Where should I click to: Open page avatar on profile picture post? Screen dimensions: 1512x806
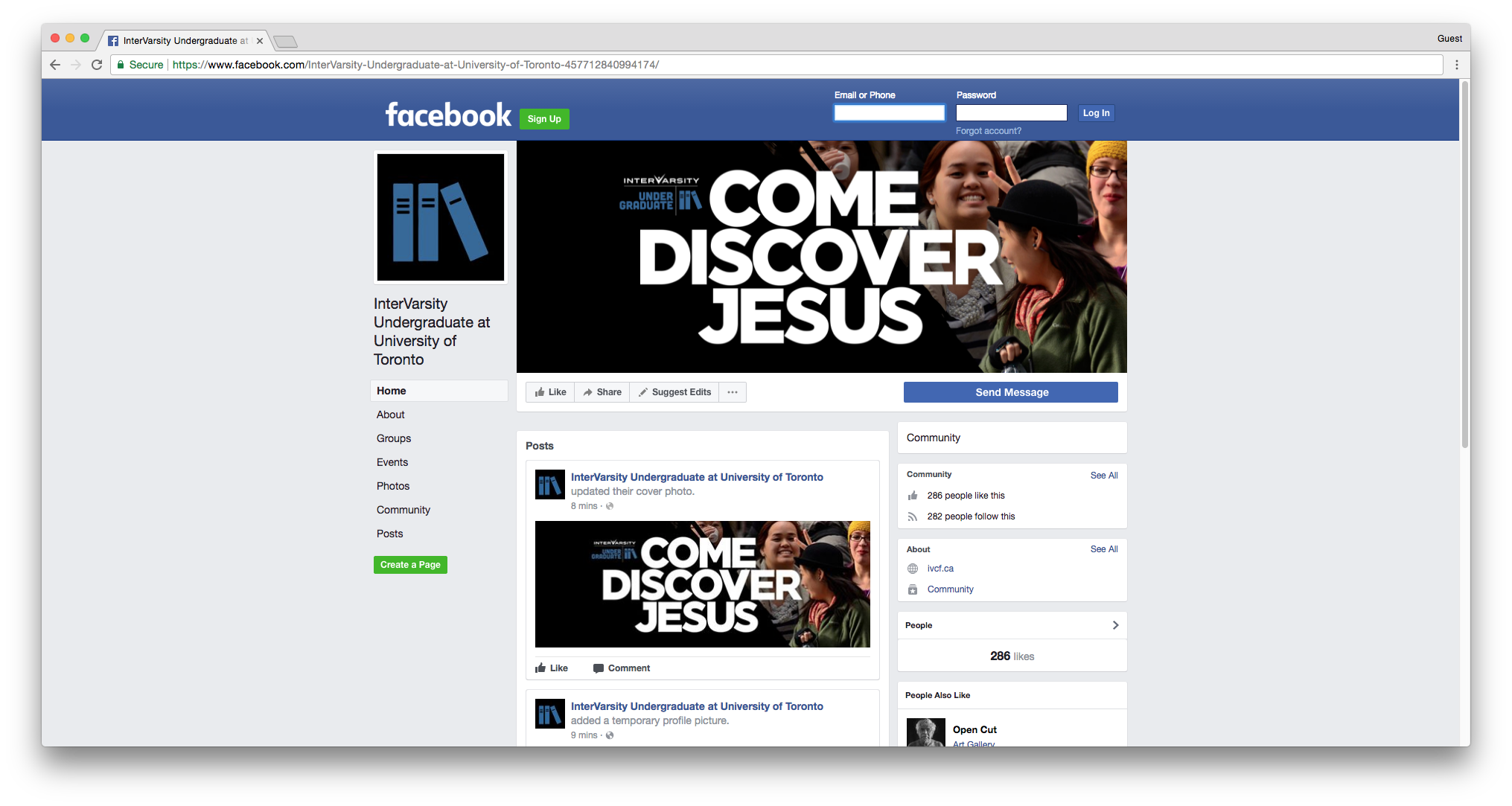pos(550,714)
